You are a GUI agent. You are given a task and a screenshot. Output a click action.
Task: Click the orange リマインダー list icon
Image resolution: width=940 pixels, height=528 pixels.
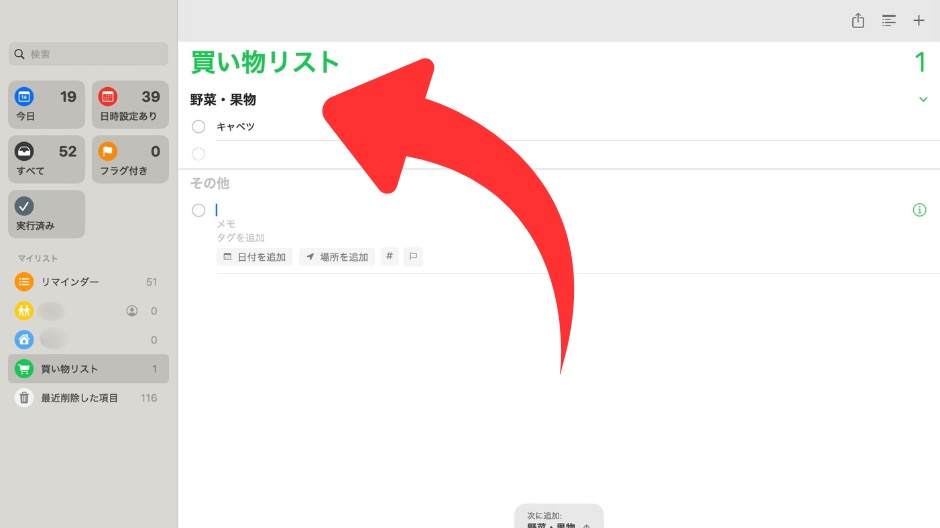pos(24,282)
